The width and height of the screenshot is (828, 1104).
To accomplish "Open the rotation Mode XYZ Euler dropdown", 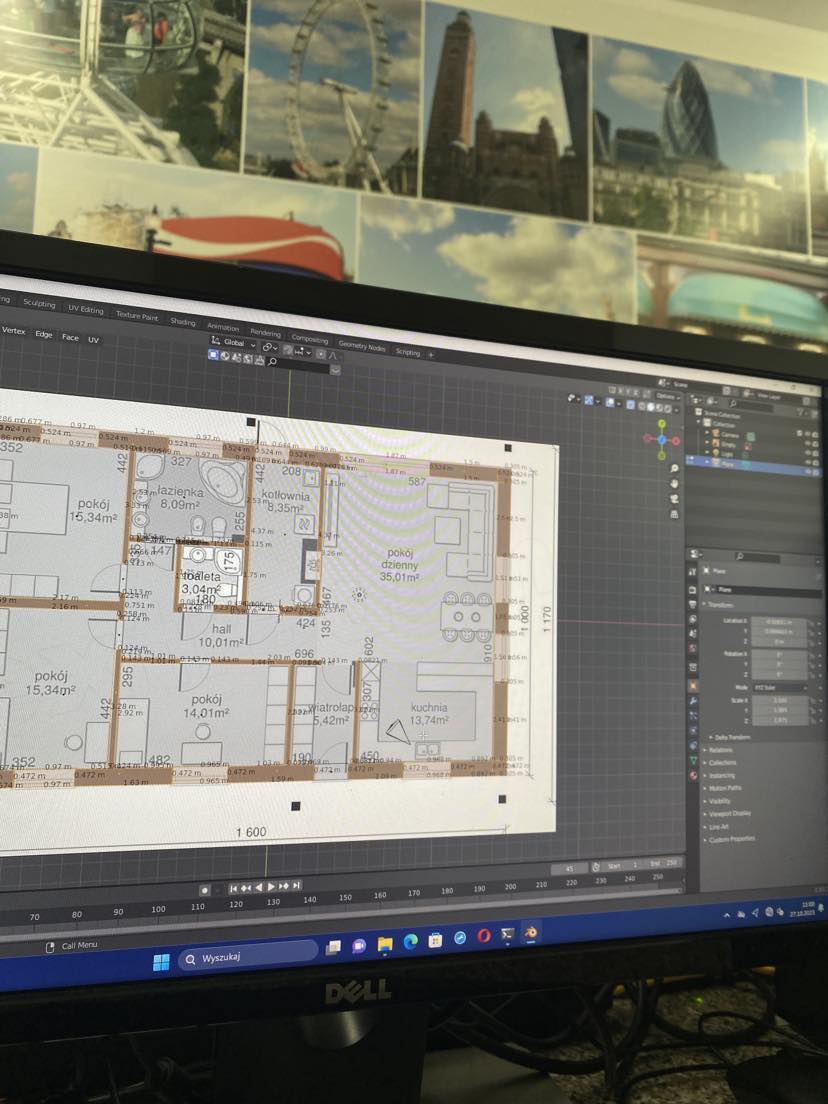I will click(x=780, y=688).
